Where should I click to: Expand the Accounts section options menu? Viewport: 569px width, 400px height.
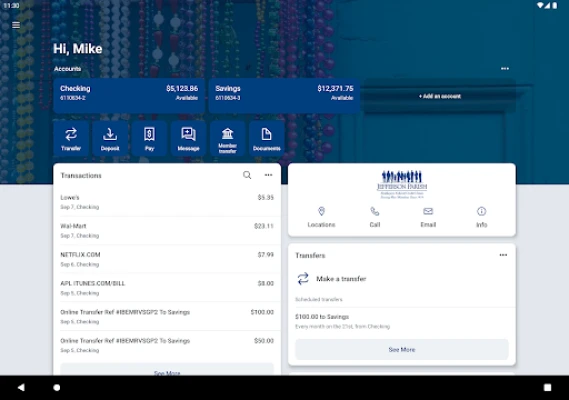(x=505, y=69)
